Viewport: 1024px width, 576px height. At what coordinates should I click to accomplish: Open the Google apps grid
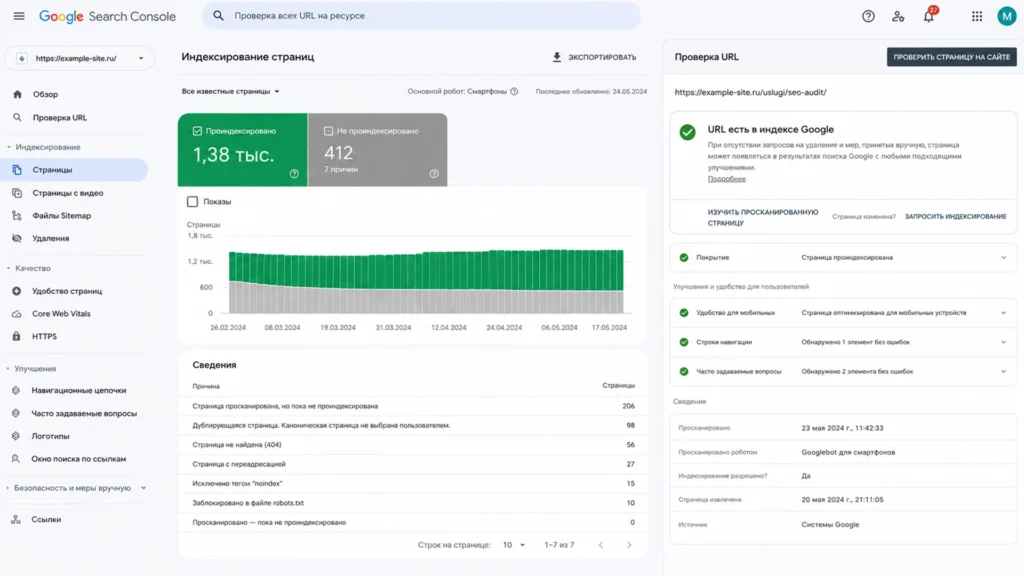point(977,16)
